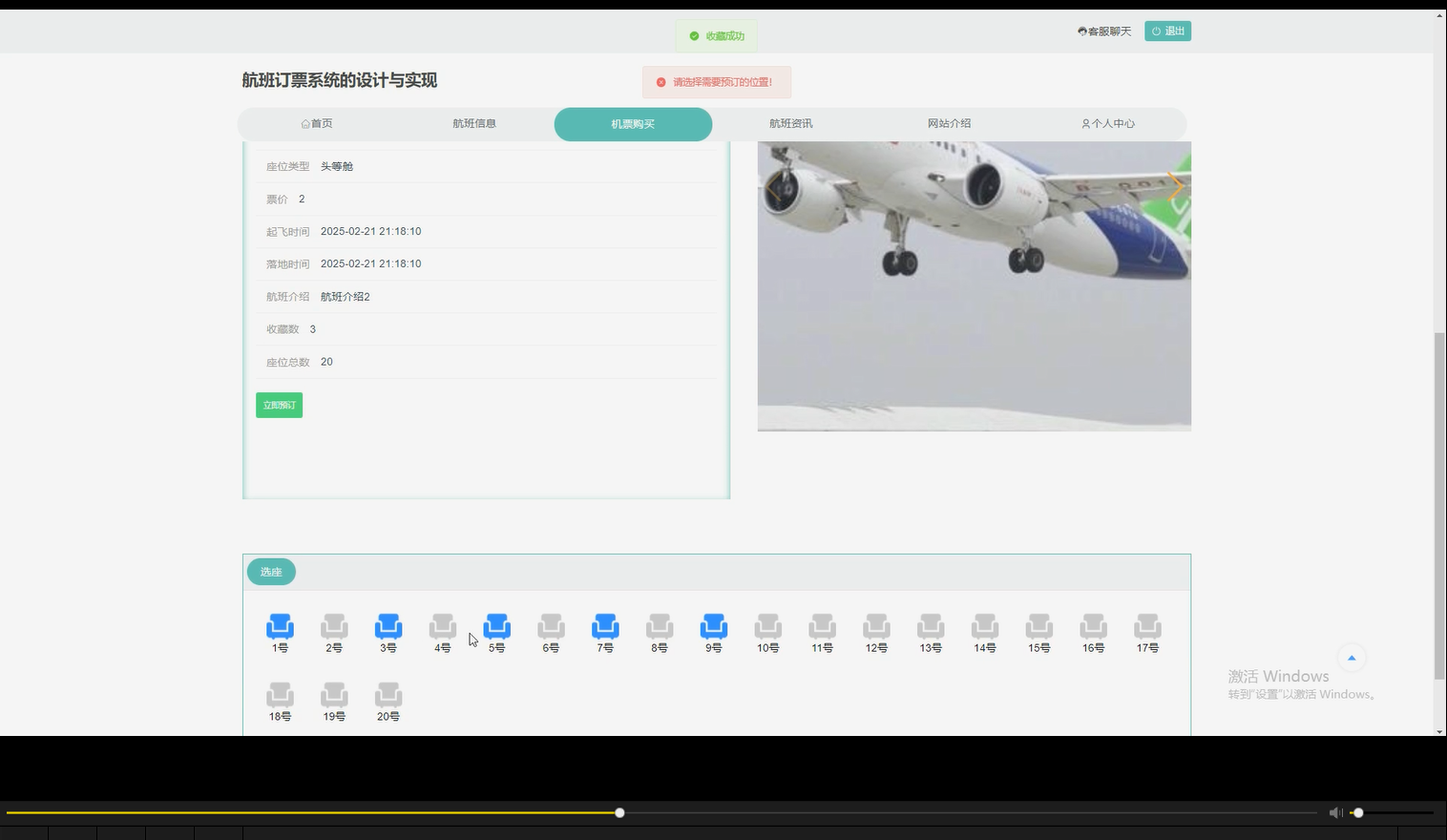Select seat 14号 chair icon
1447x840 pixels.
(984, 626)
